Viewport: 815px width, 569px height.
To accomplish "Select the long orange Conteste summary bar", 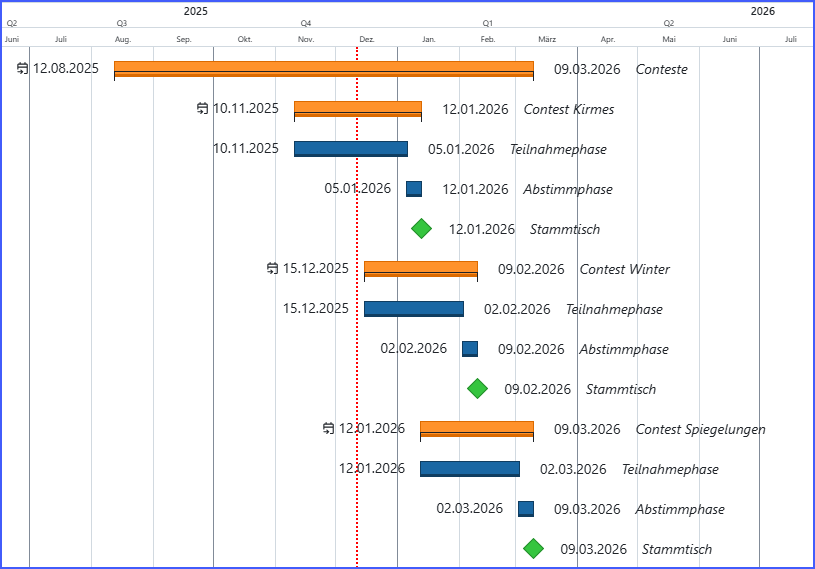I will [323, 69].
